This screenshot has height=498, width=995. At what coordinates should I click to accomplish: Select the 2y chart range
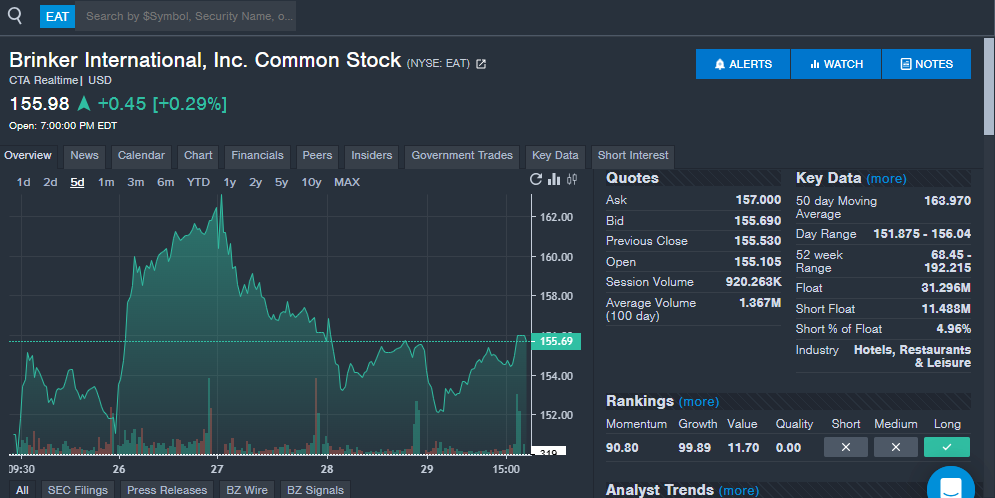coord(255,182)
